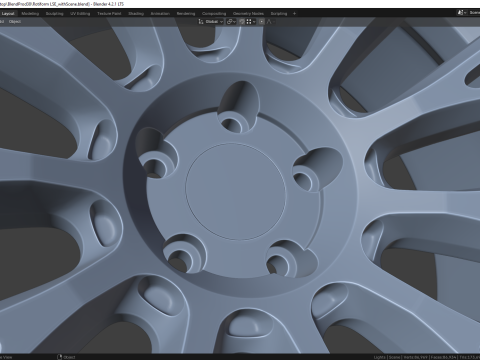Switch to the Animation workspace tab

tap(160, 14)
